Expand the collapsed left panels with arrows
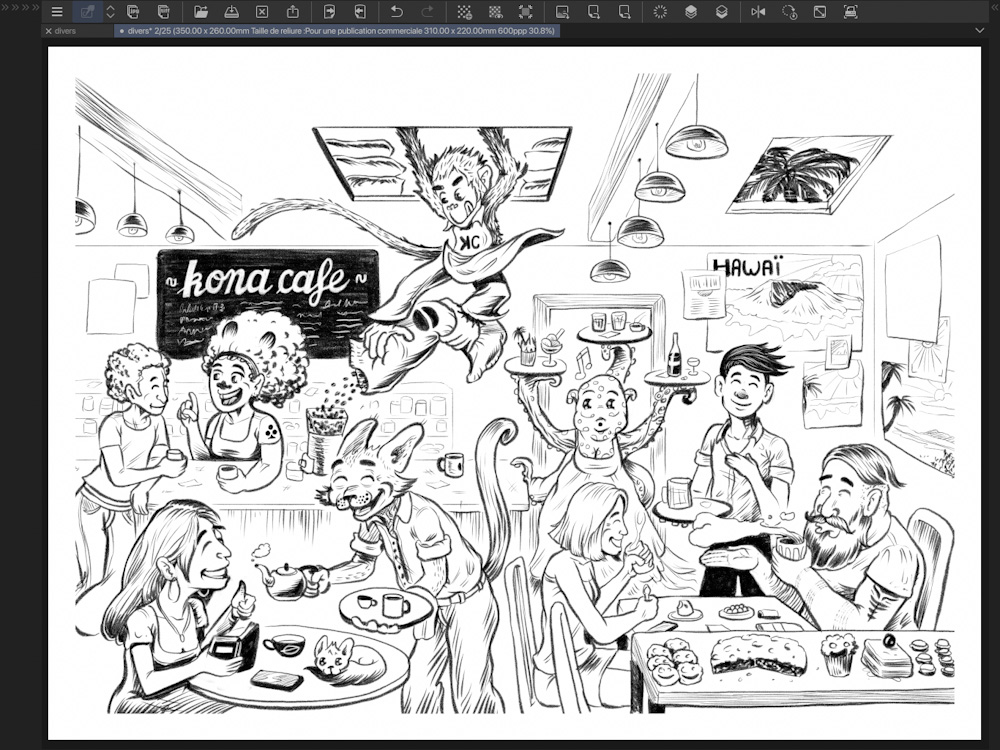Screen dimensions: 1000x750 pyautogui.click(x=18, y=7)
